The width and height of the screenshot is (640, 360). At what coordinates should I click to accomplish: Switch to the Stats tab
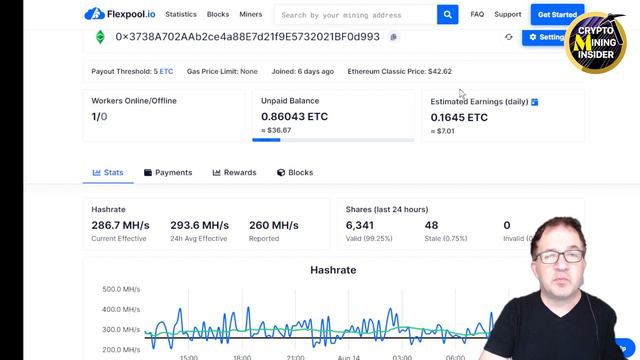(x=108, y=173)
